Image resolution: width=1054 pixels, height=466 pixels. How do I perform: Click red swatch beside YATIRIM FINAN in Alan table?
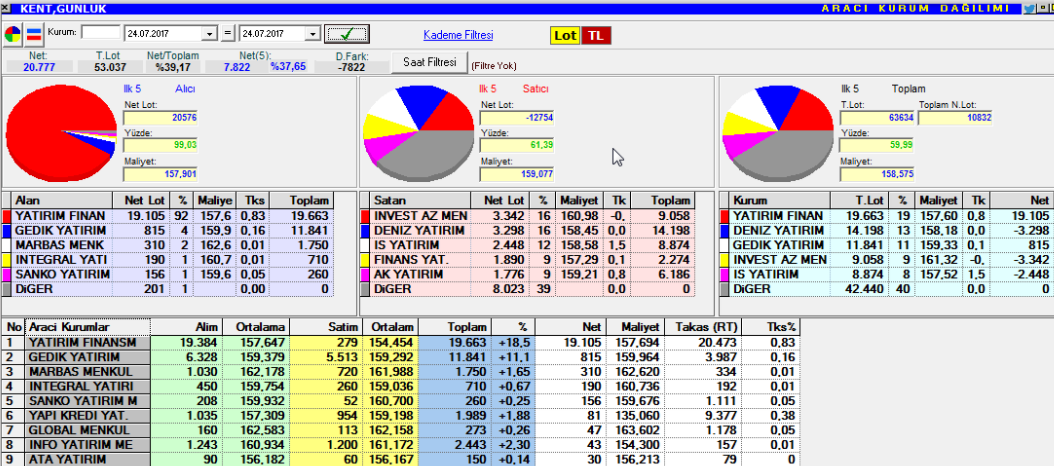click(7, 216)
